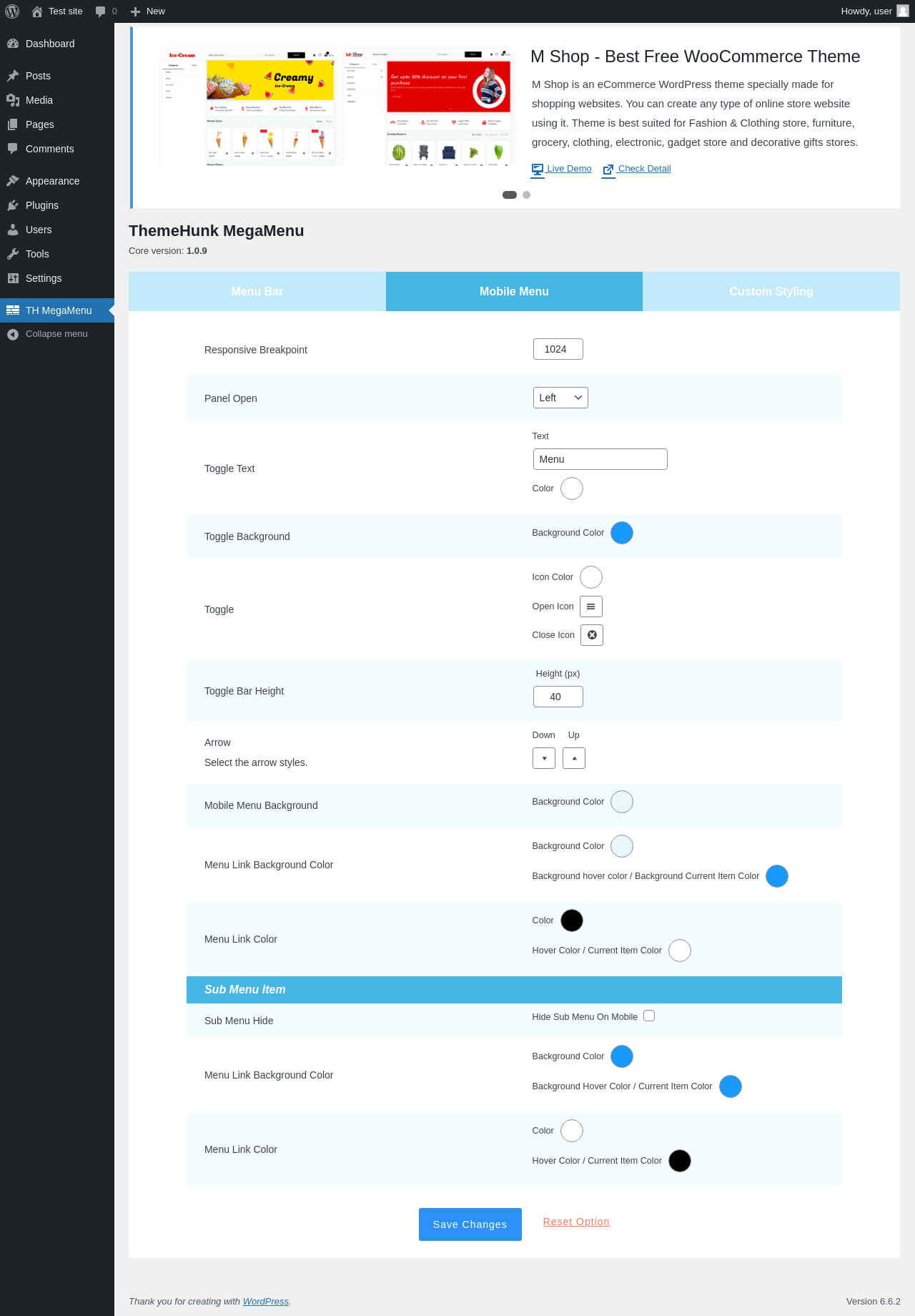Pick Sub Menu black Hover Color swatch

[680, 1161]
